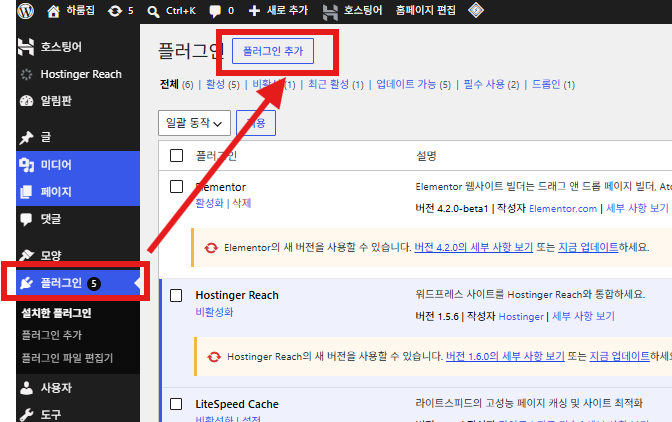Open the 미디어 media icon
Image resolution: width=672 pixels, height=422 pixels.
tap(27, 165)
